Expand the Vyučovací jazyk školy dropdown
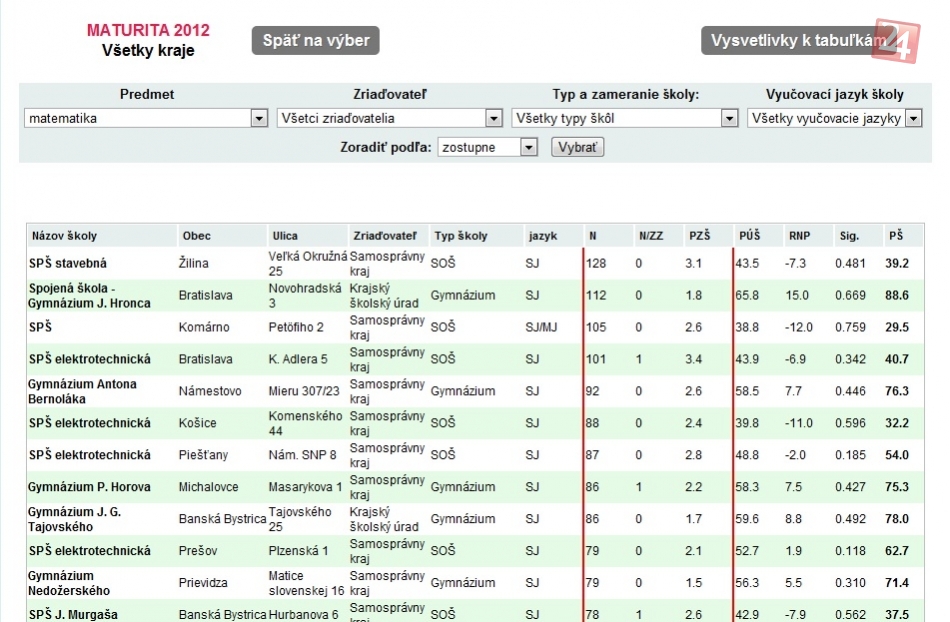 (835, 118)
